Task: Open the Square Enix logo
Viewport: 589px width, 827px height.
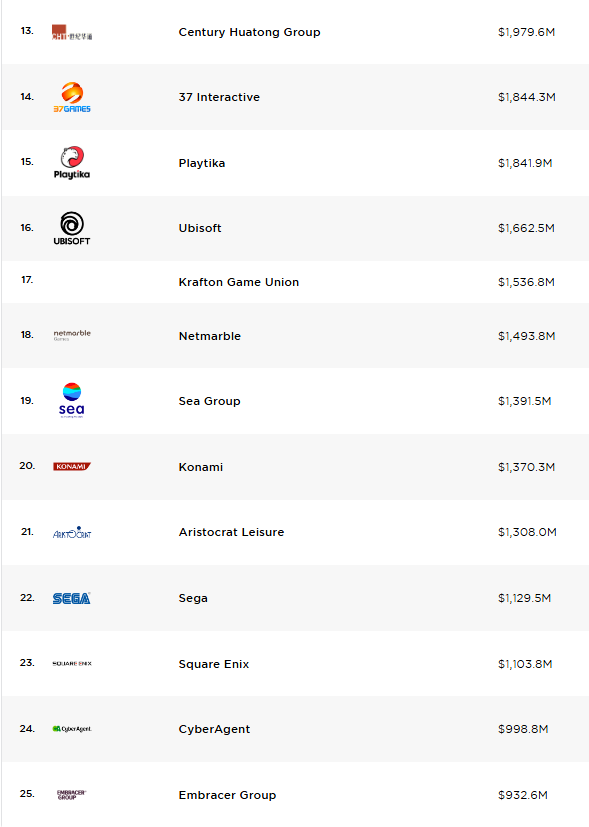Action: pyautogui.click(x=72, y=663)
